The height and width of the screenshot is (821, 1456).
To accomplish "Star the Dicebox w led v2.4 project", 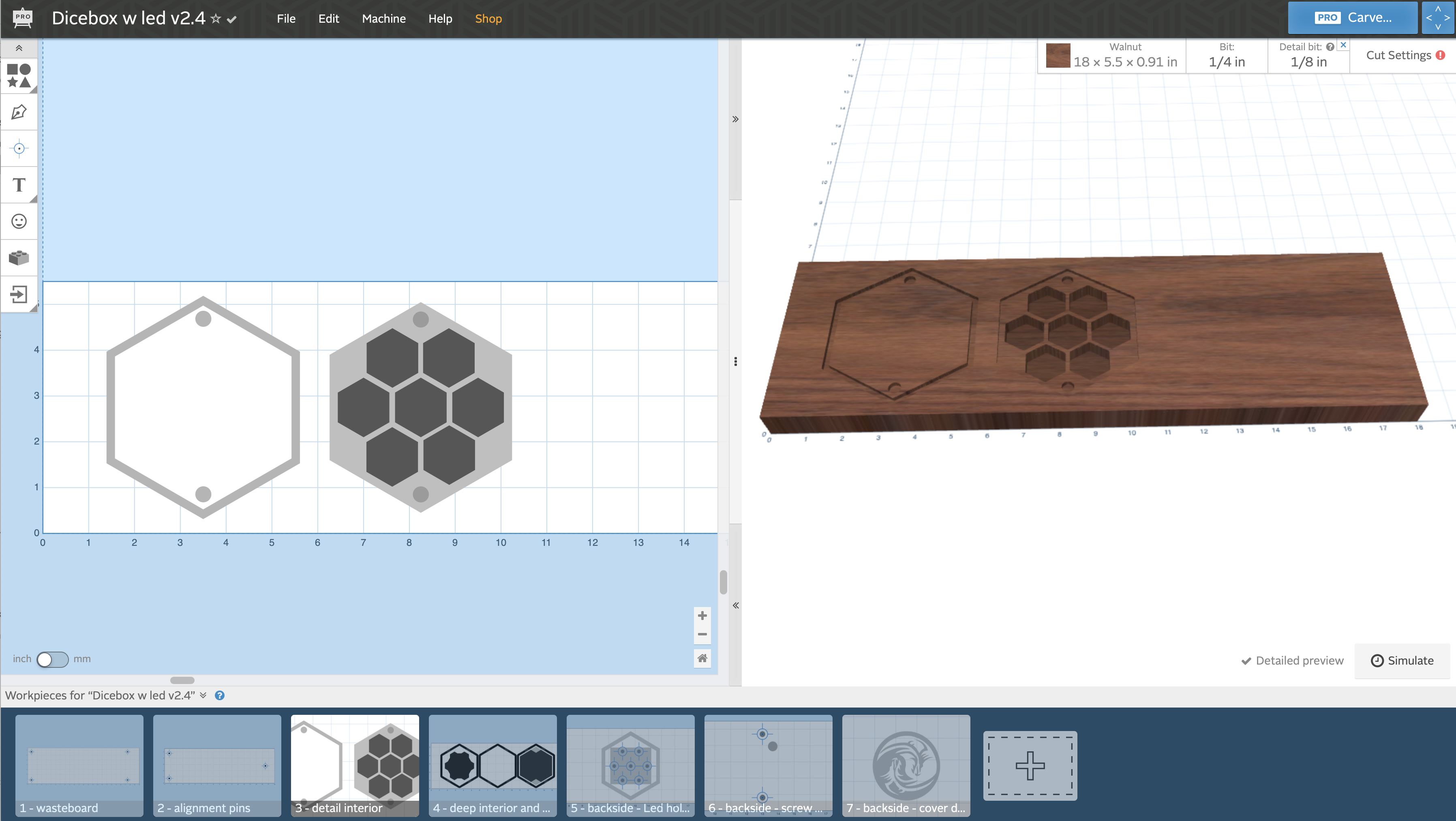I will pyautogui.click(x=215, y=19).
